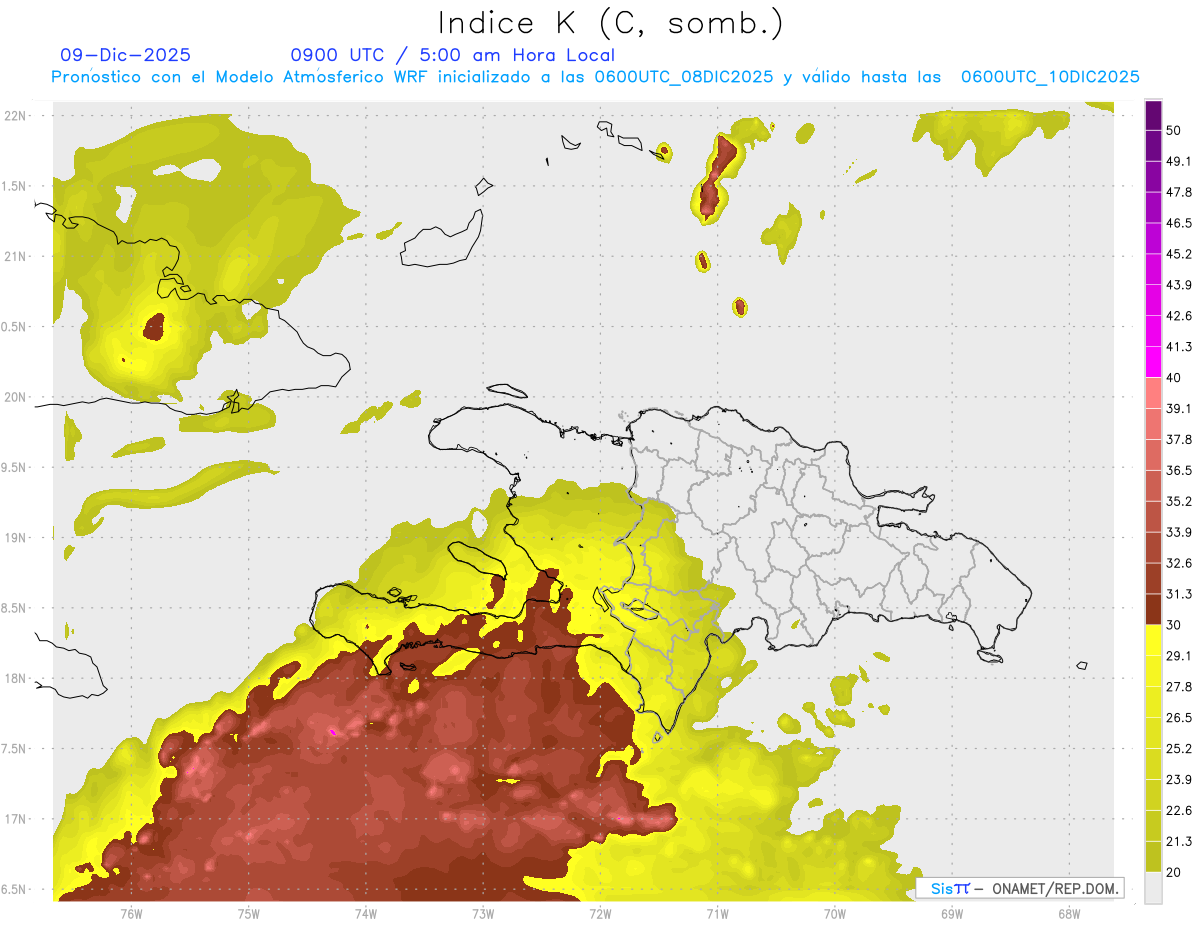Click the '72W' longitude axis label
The width and height of the screenshot is (1200, 927).
coord(600,913)
